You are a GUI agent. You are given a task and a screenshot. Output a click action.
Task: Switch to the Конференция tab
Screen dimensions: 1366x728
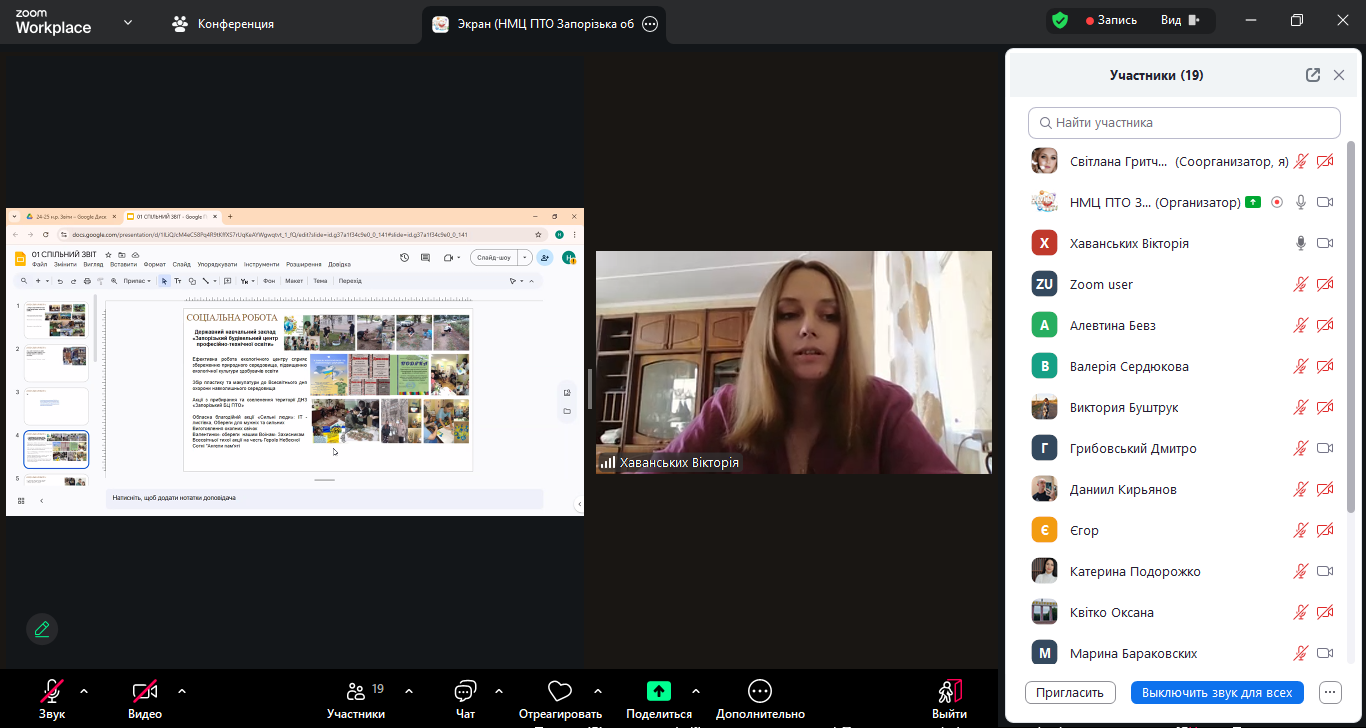tap(224, 23)
